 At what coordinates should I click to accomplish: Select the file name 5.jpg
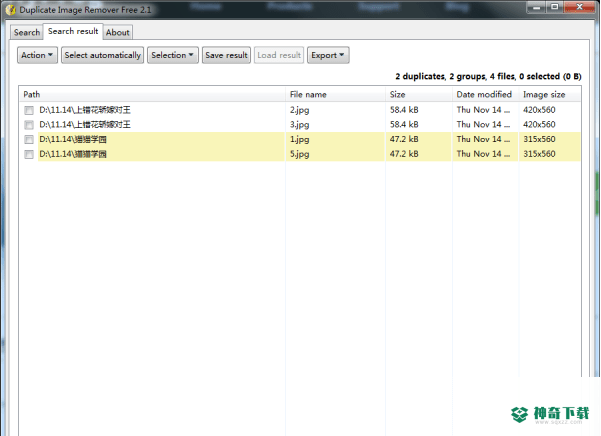[x=299, y=154]
